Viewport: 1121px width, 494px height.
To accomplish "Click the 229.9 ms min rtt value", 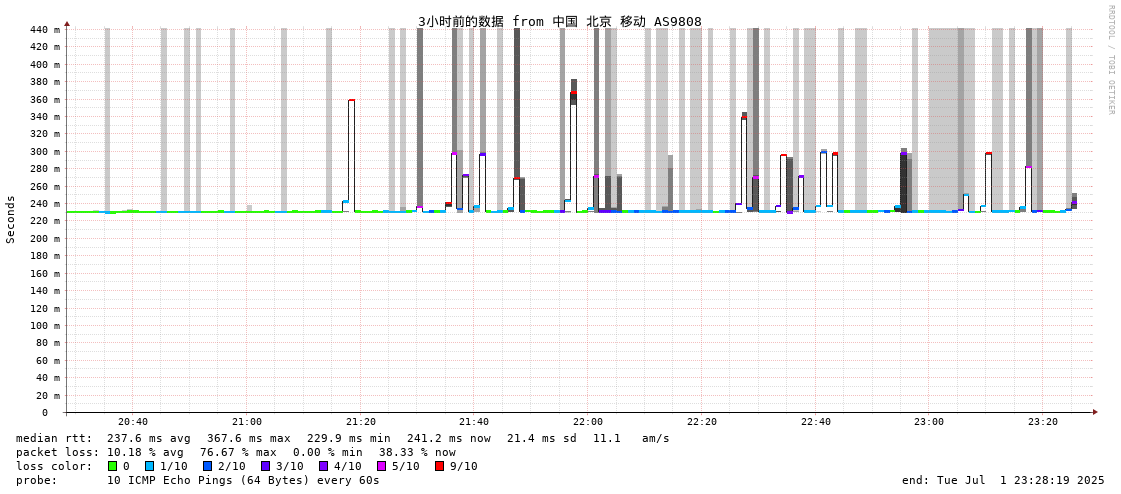I will click(x=350, y=438).
